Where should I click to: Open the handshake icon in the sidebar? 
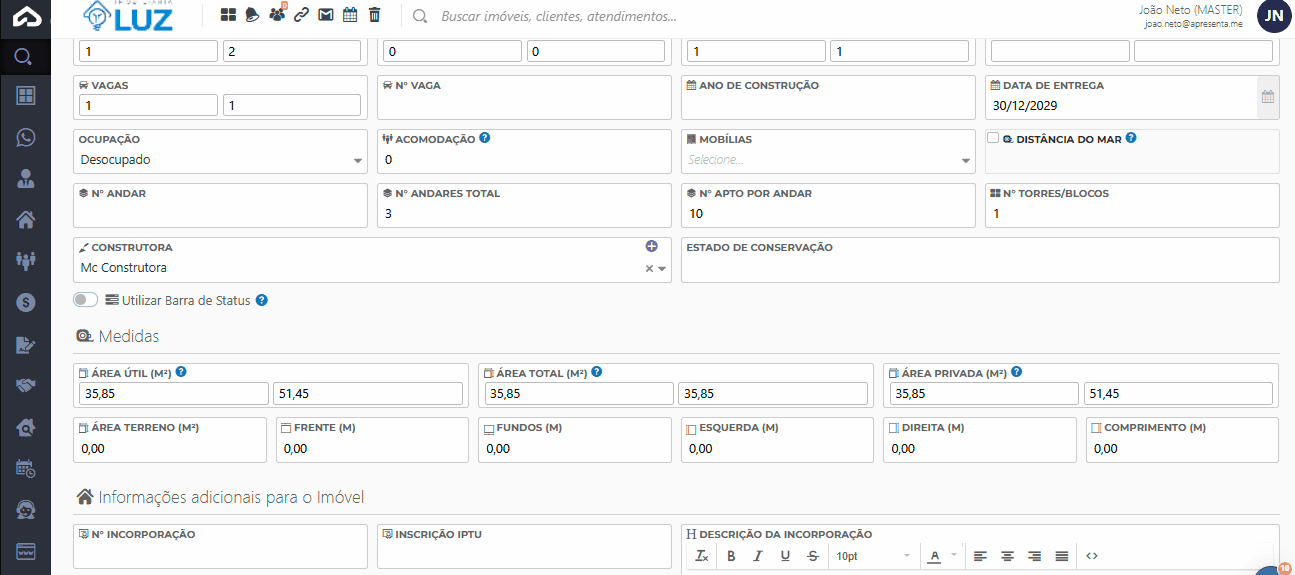point(25,385)
